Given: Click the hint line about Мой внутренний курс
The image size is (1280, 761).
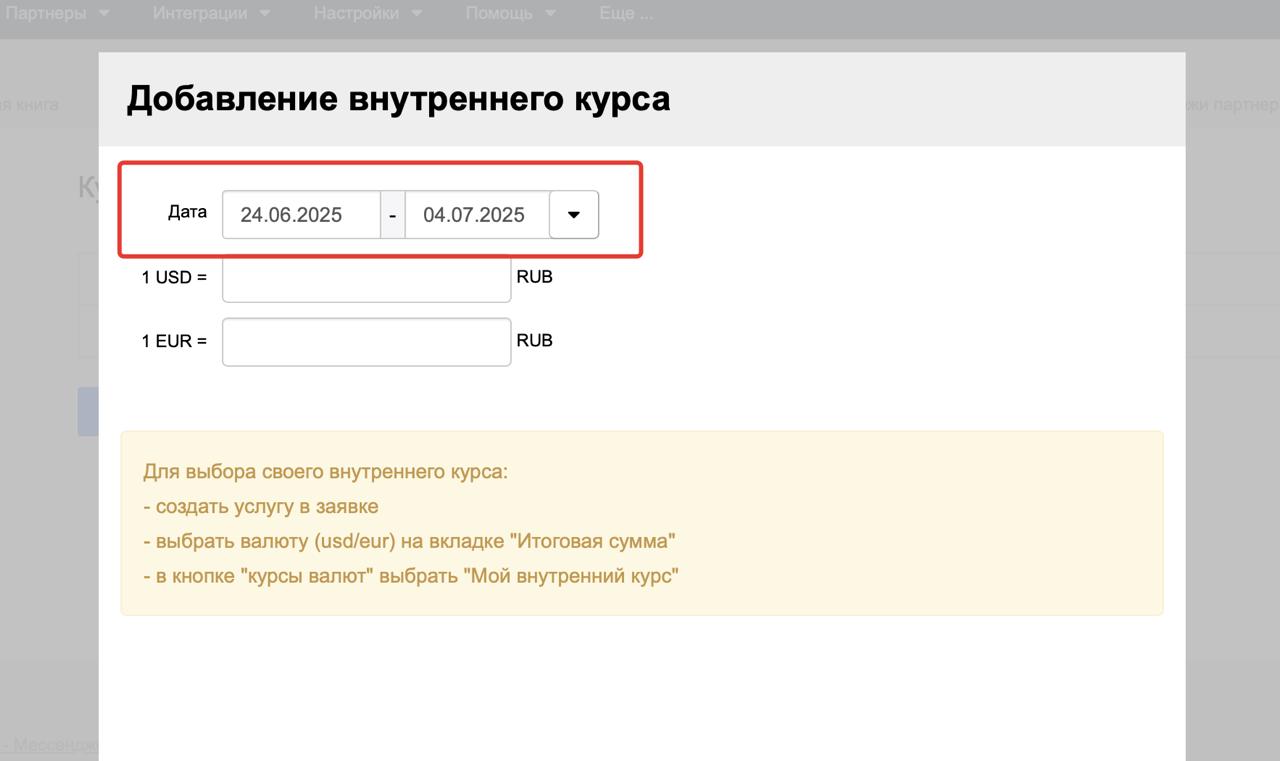Looking at the screenshot, I should (x=411, y=576).
